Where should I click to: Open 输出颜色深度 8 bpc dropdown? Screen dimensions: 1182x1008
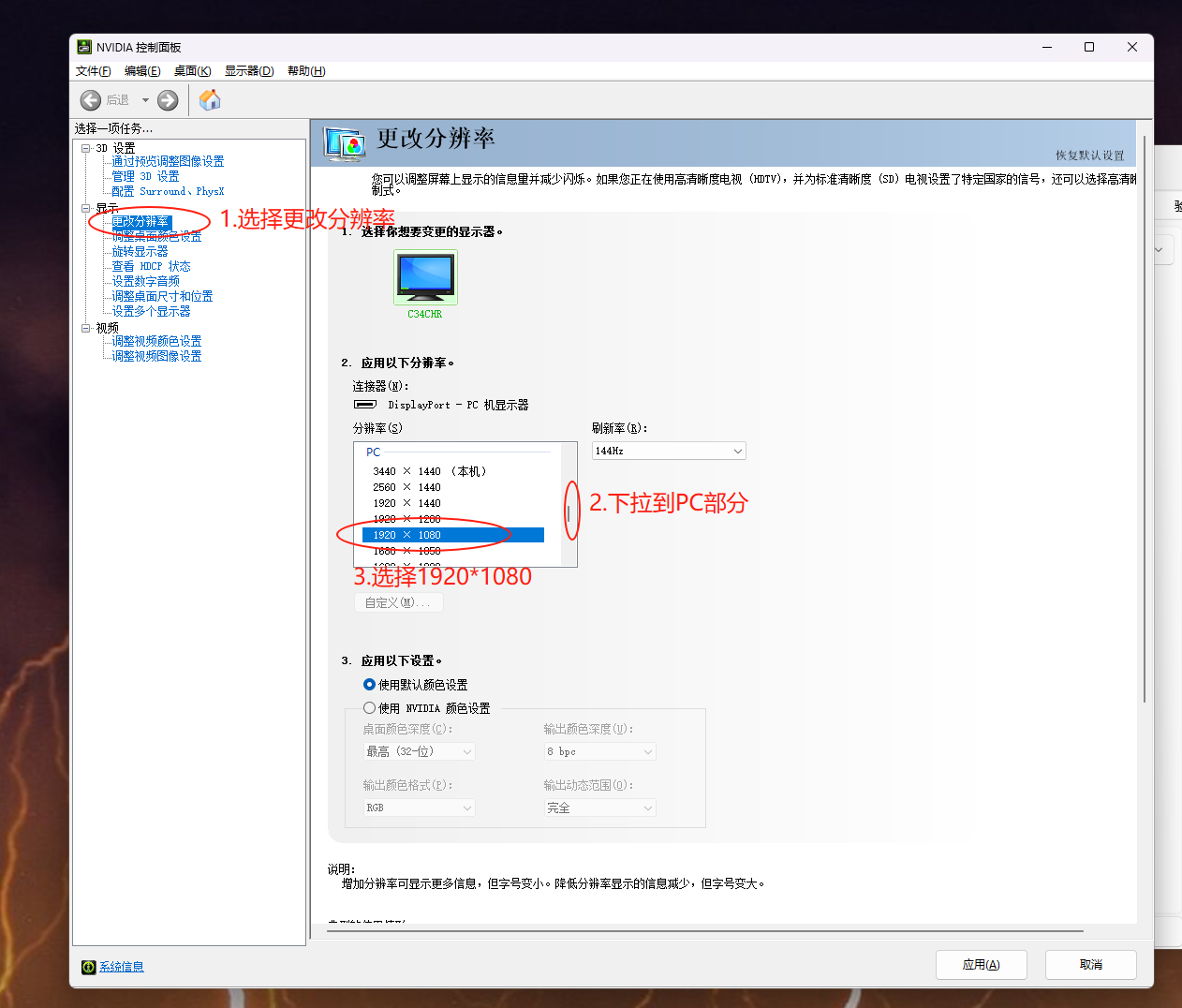tap(600, 751)
